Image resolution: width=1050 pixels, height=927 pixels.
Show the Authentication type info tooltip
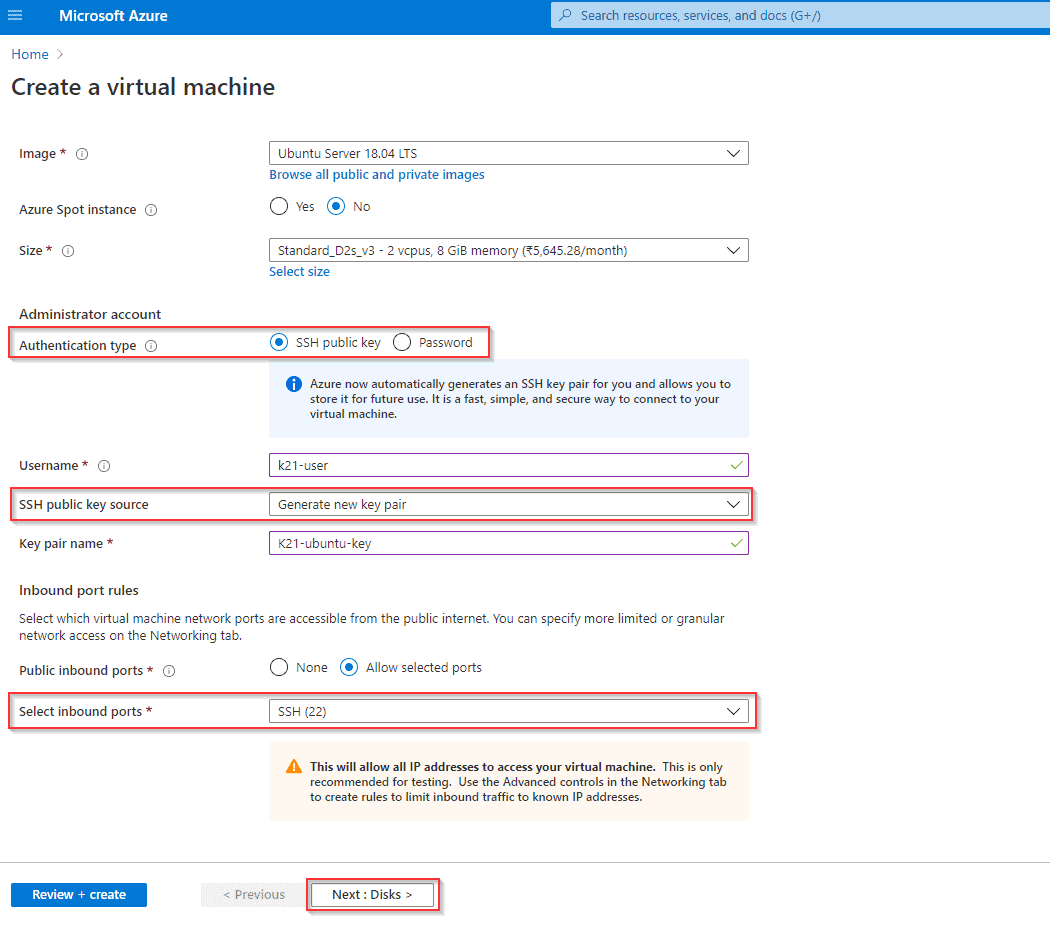point(149,345)
